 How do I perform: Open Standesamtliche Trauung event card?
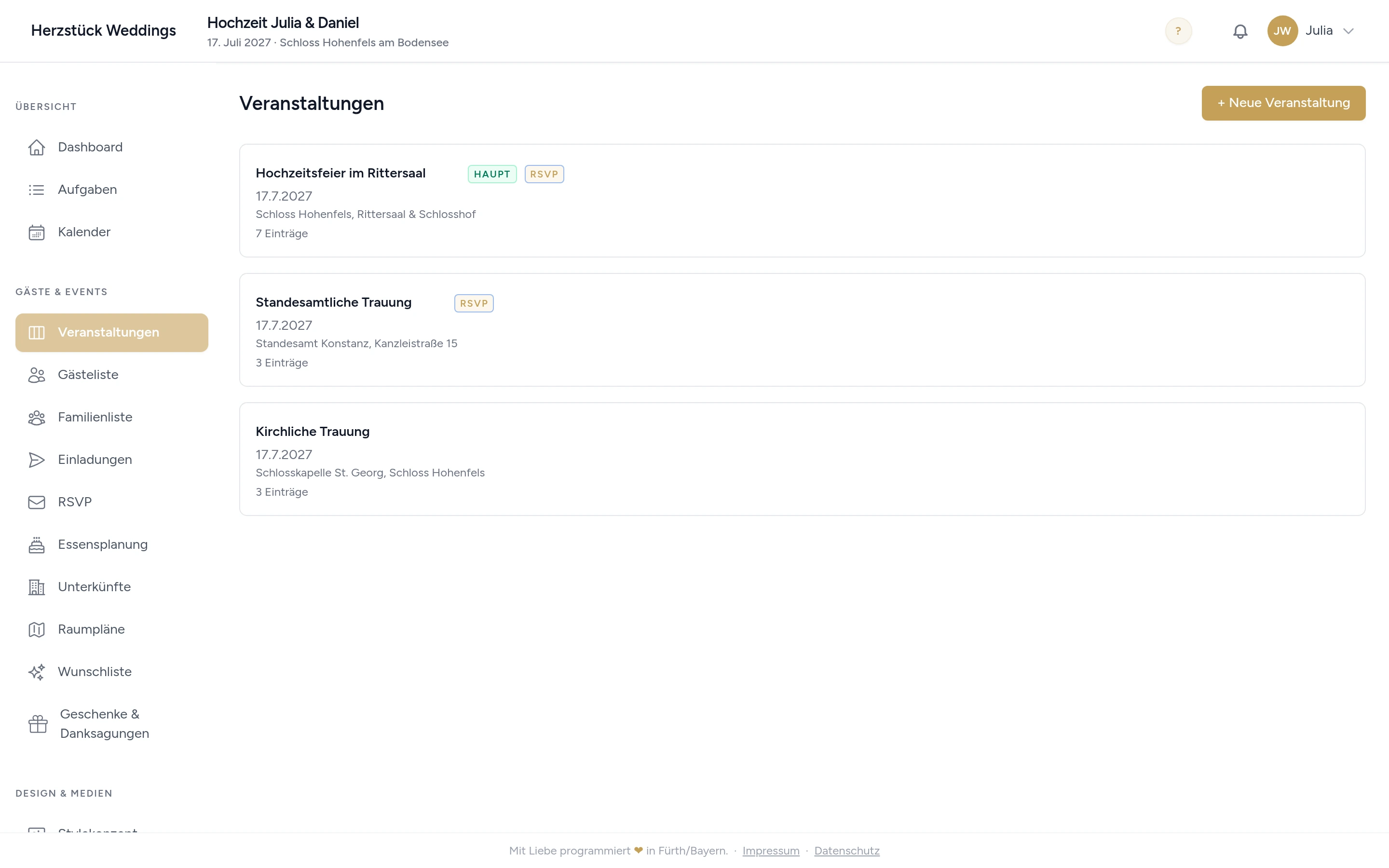pyautogui.click(x=803, y=329)
